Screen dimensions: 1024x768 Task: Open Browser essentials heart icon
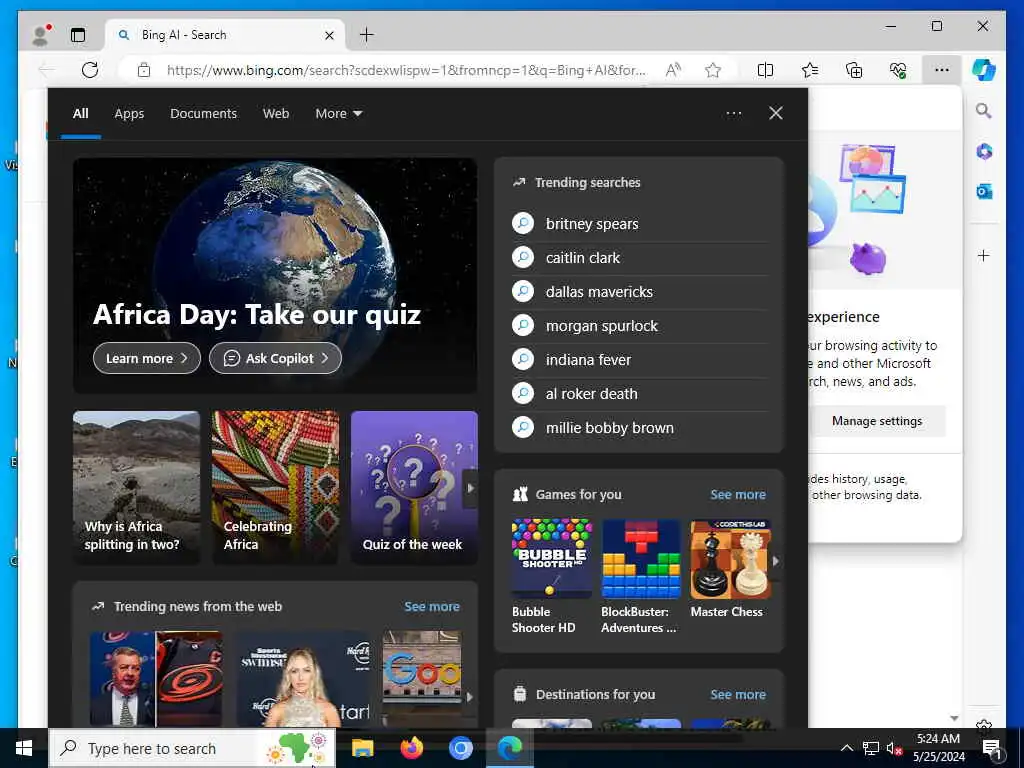click(898, 70)
